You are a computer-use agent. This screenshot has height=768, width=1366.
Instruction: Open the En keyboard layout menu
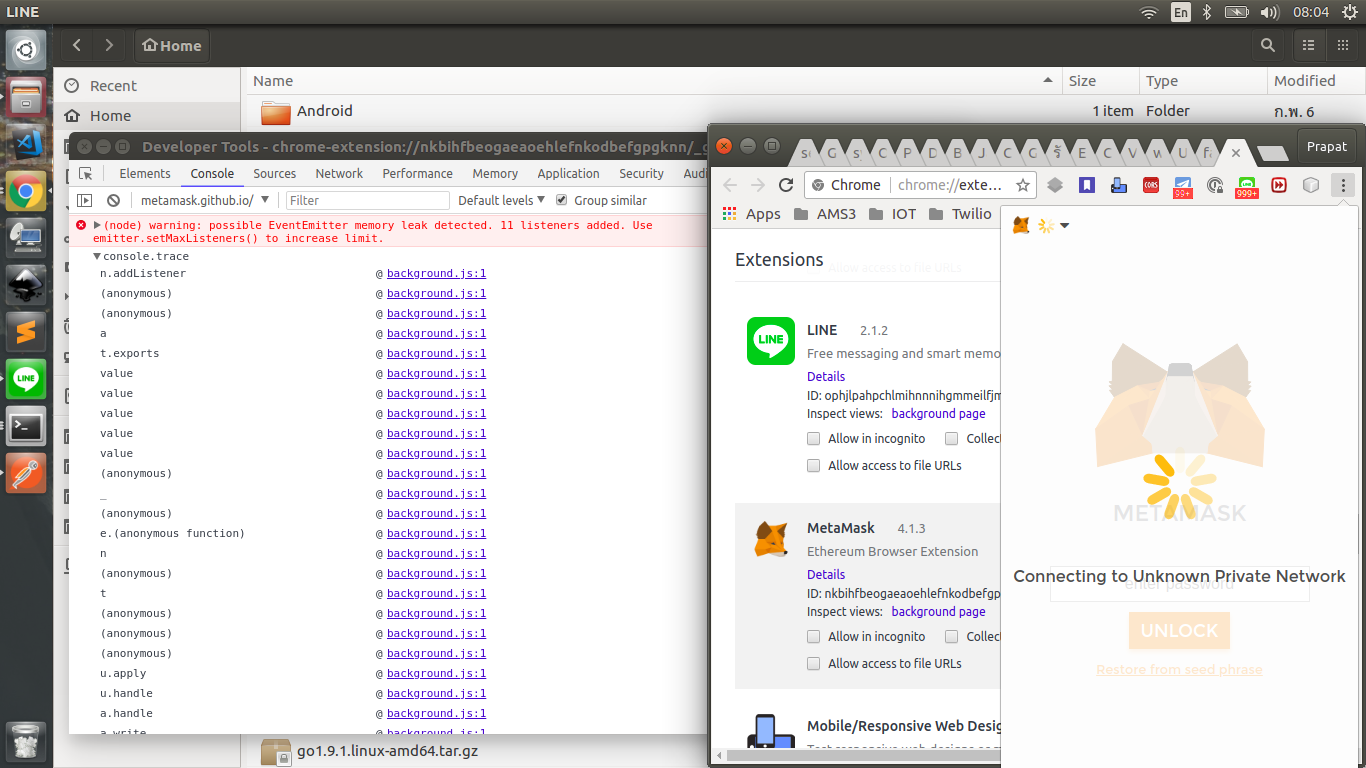(1181, 12)
